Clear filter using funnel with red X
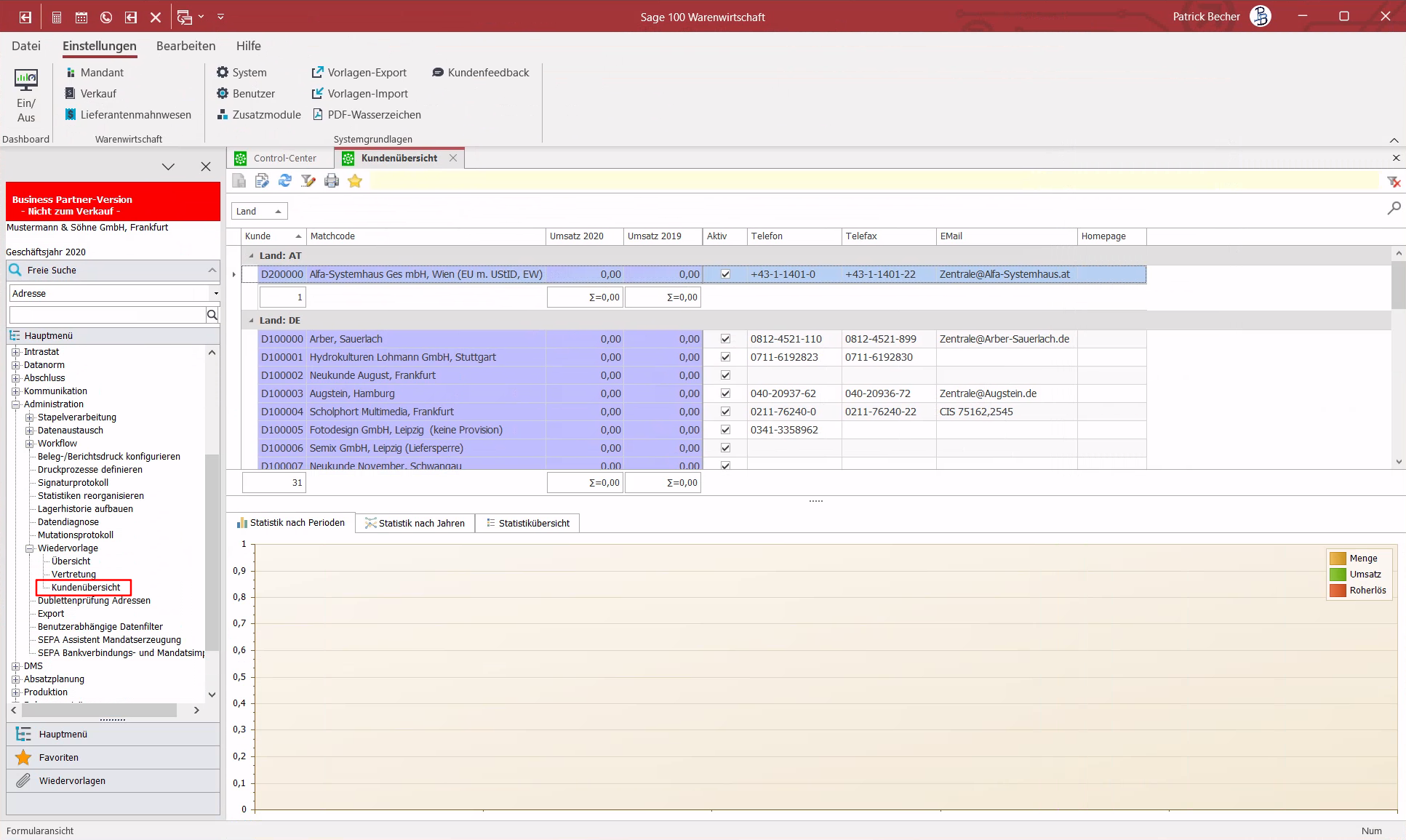 tap(1394, 182)
